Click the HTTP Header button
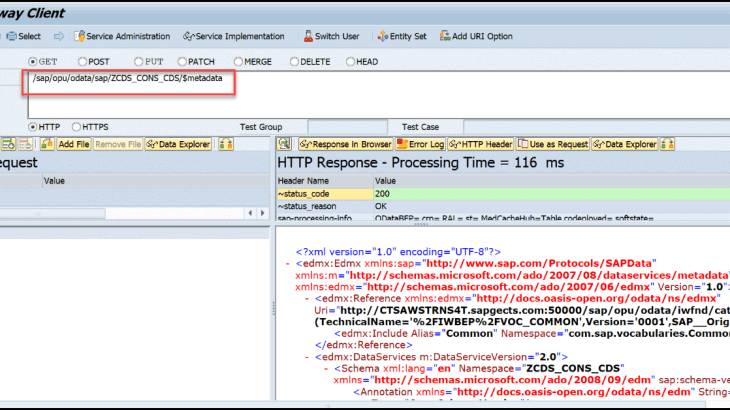The image size is (730, 410). click(x=481, y=144)
